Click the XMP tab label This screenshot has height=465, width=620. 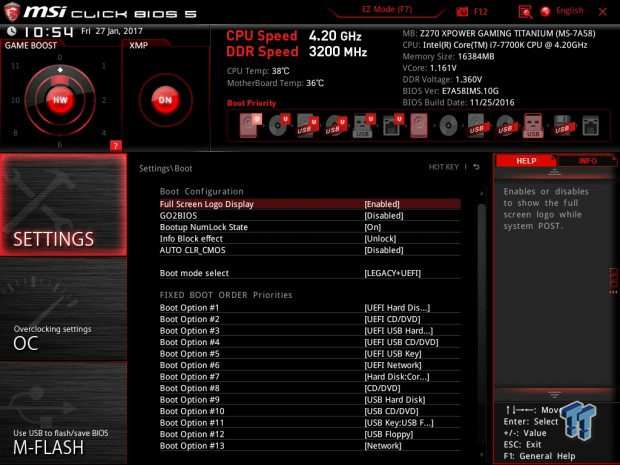[138, 45]
